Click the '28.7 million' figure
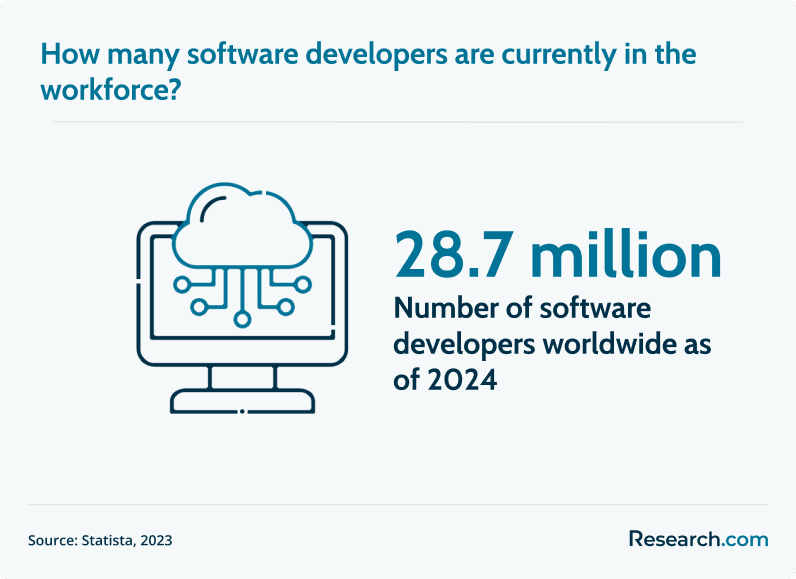 tap(557, 255)
